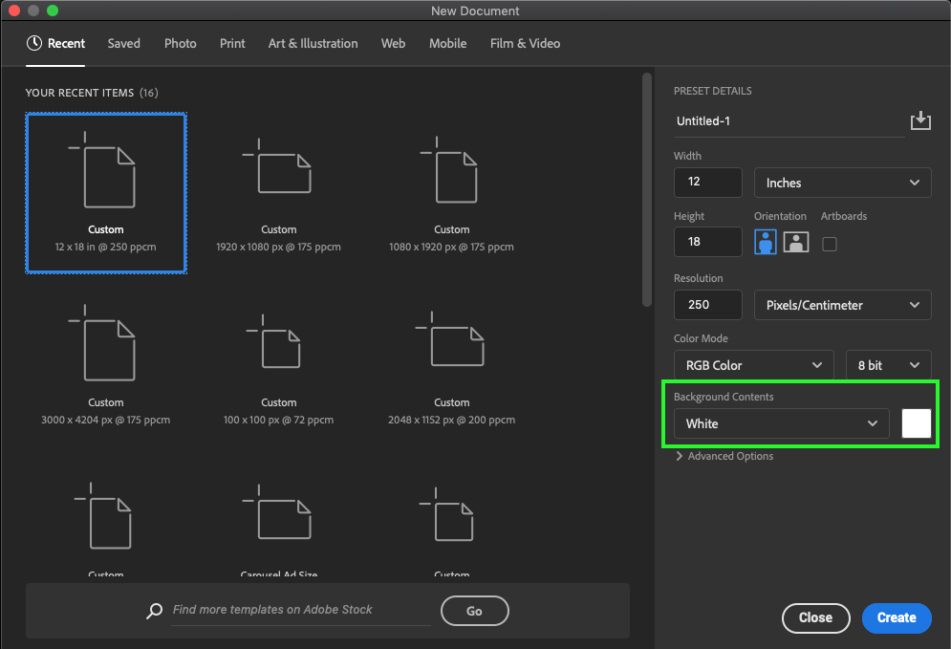Select portrait orientation
The height and width of the screenshot is (649, 951).
click(765, 242)
